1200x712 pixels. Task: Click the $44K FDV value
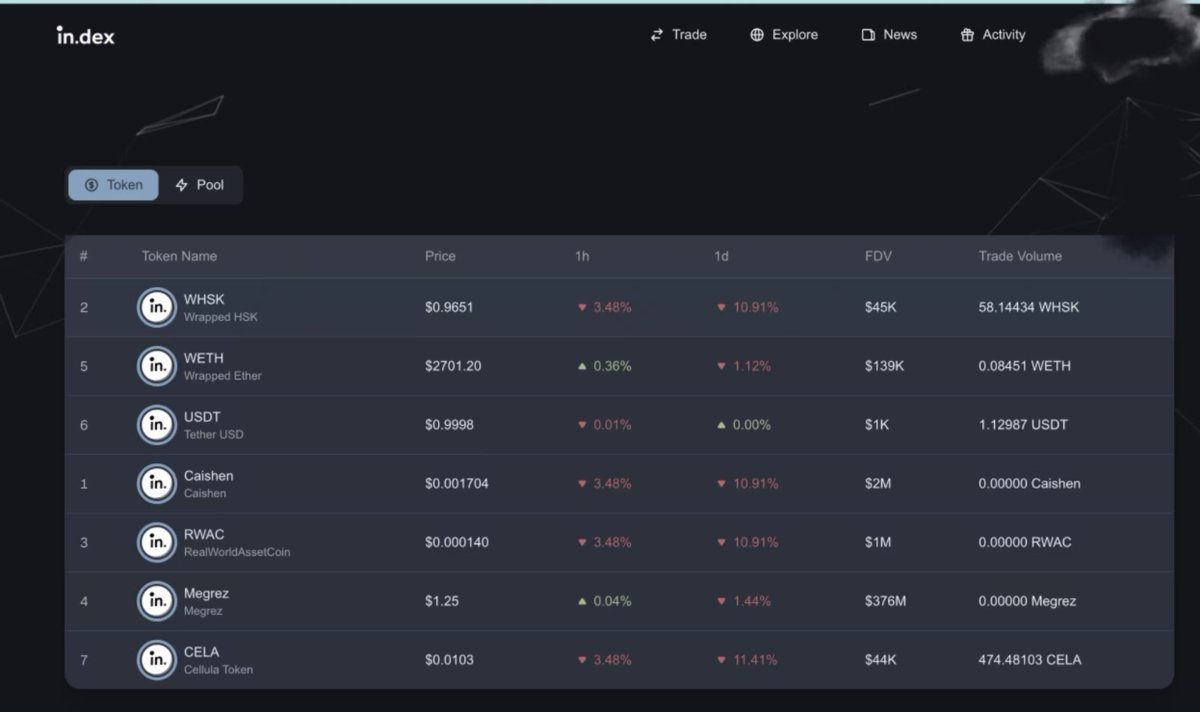point(881,660)
